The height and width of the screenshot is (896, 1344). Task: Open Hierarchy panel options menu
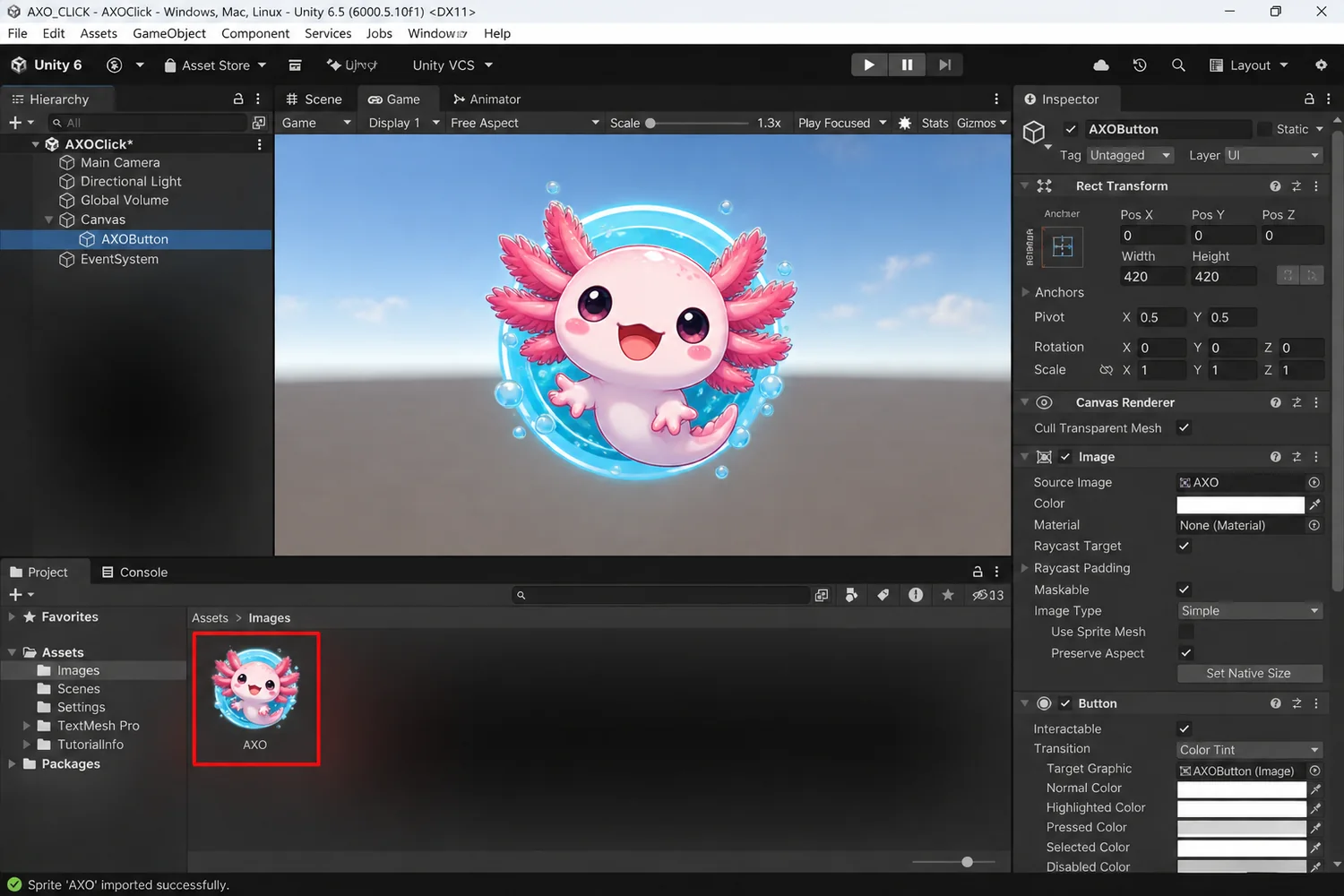(258, 99)
